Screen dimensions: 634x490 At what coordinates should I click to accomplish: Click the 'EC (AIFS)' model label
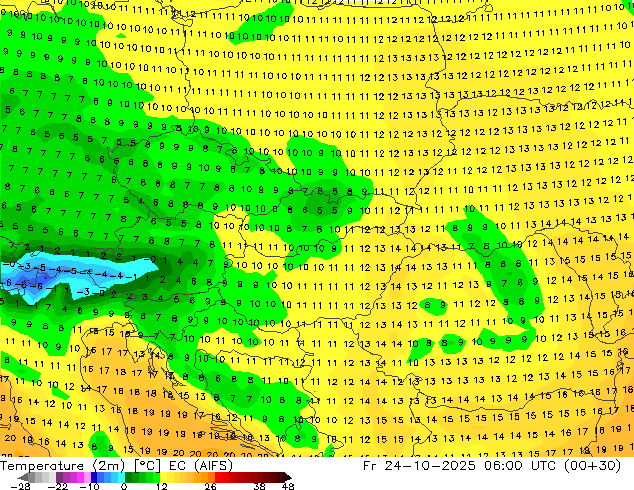point(201,466)
